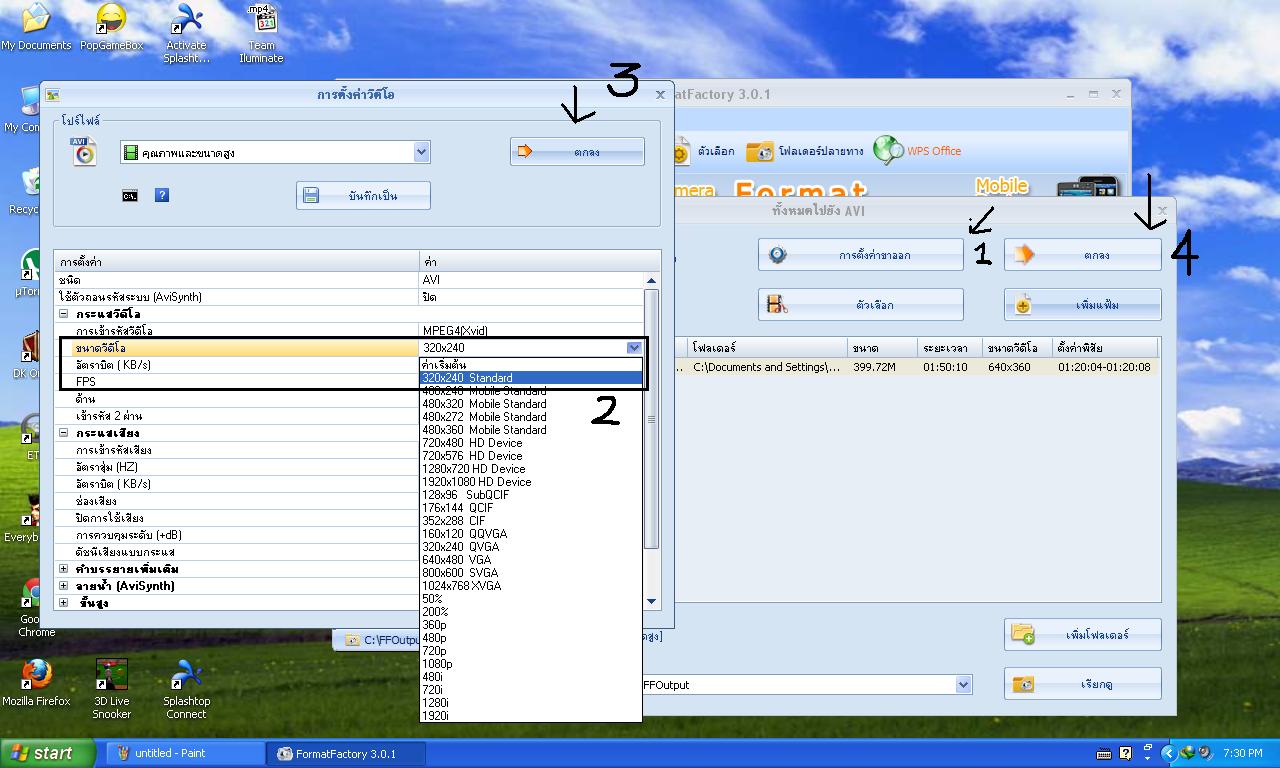Choose the 720i option
This screenshot has height=768, width=1280.
[531, 690]
